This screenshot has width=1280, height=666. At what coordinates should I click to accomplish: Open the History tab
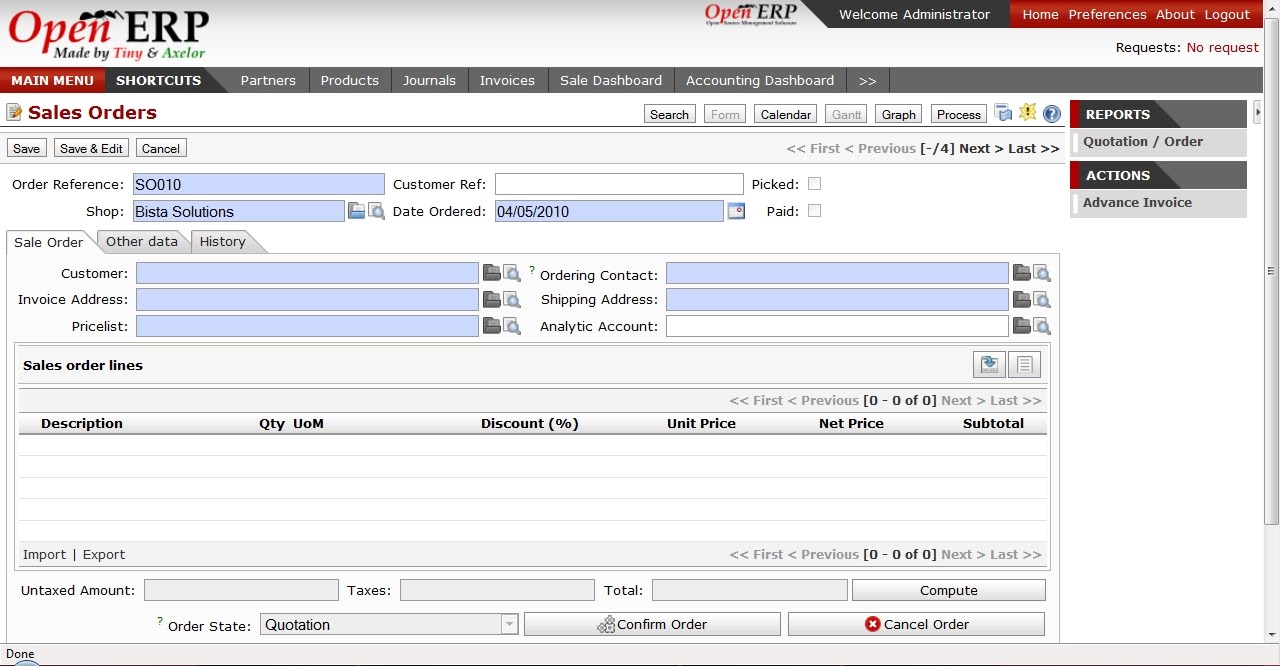click(221, 241)
